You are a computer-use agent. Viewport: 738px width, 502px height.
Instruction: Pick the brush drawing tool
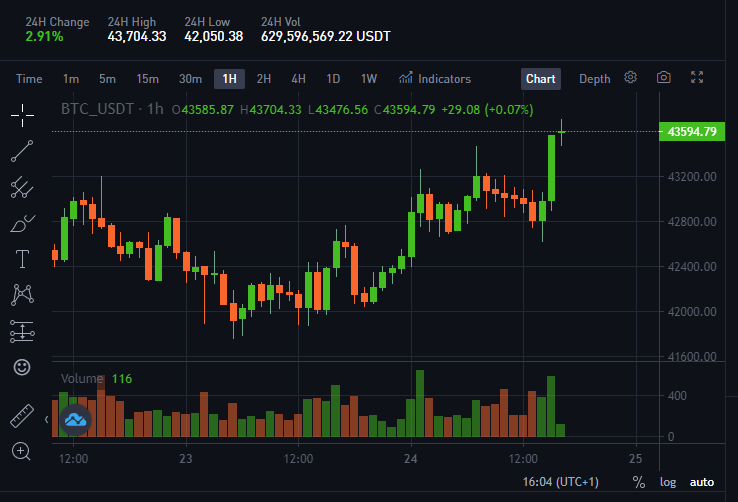(22, 223)
